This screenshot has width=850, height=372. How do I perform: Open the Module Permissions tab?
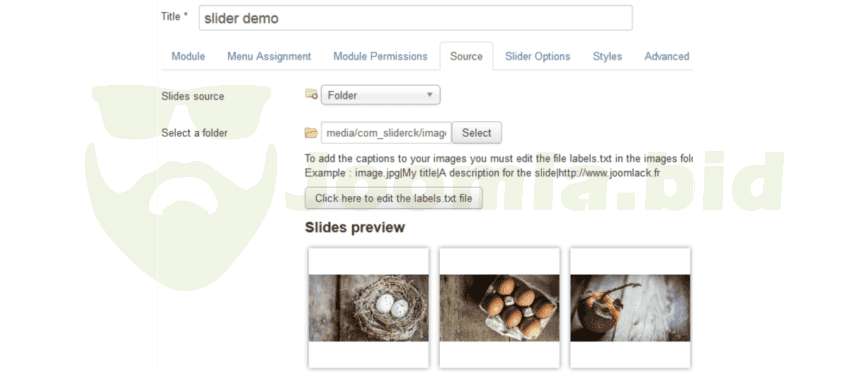click(380, 56)
